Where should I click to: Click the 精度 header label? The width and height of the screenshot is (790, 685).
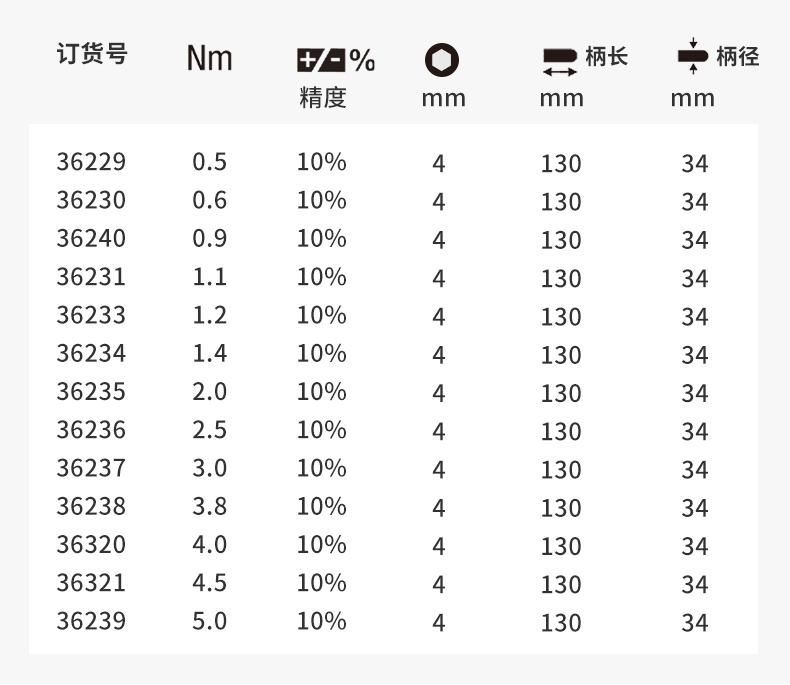coord(322,98)
